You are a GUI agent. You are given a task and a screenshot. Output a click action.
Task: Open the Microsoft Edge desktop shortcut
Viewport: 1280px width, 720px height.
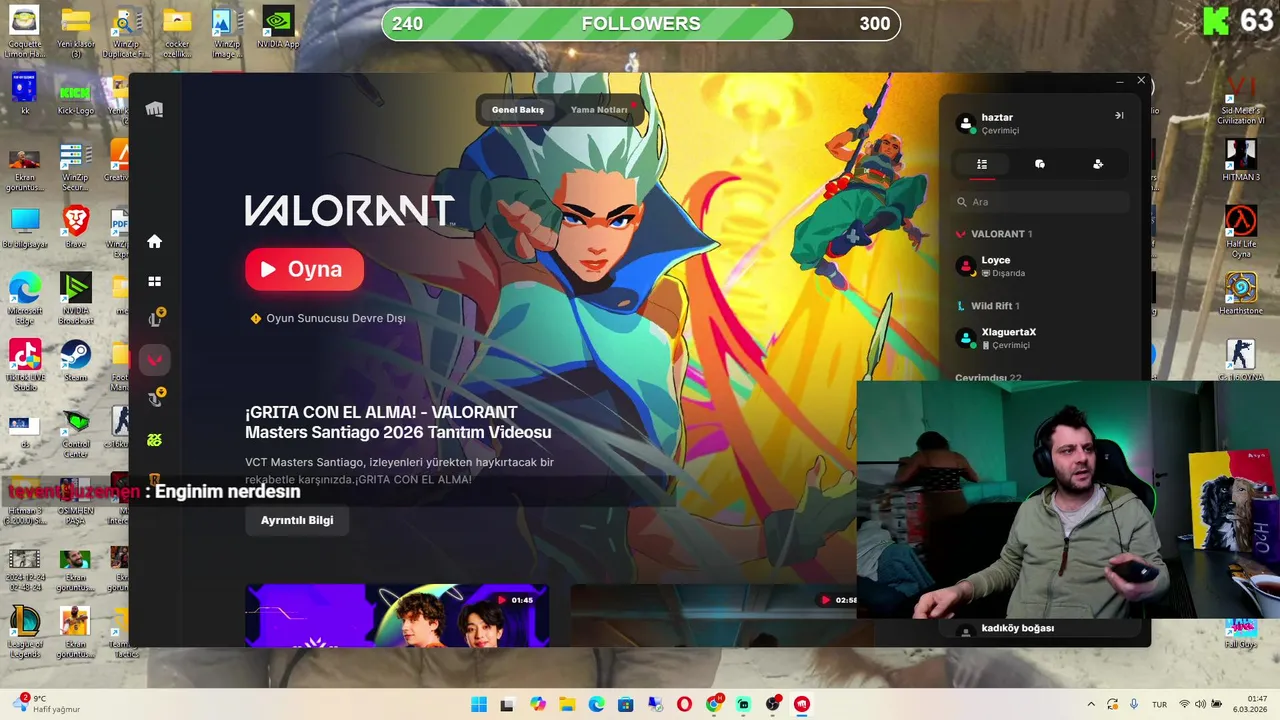click(x=24, y=297)
